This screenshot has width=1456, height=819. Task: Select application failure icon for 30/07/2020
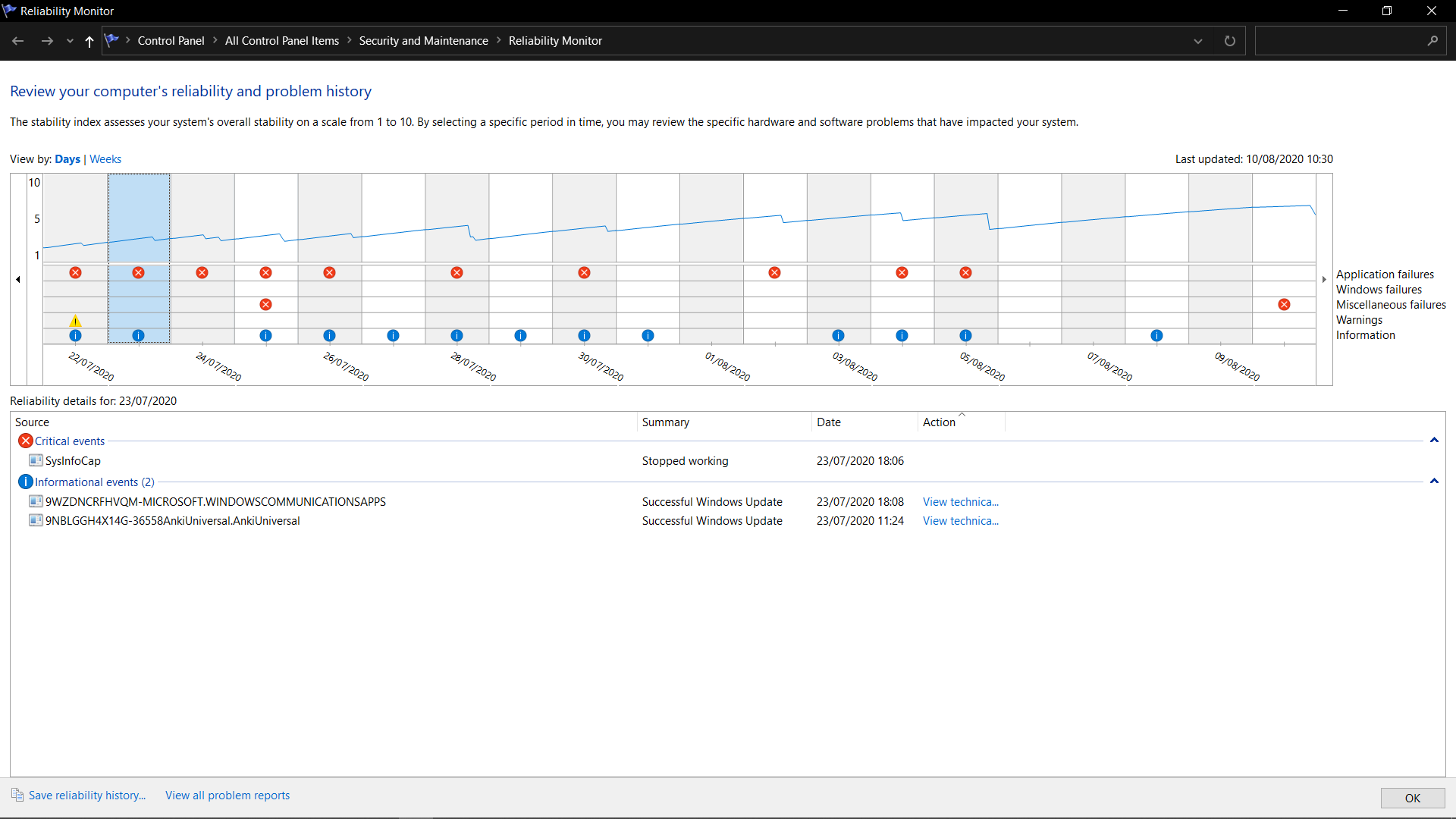pos(584,273)
